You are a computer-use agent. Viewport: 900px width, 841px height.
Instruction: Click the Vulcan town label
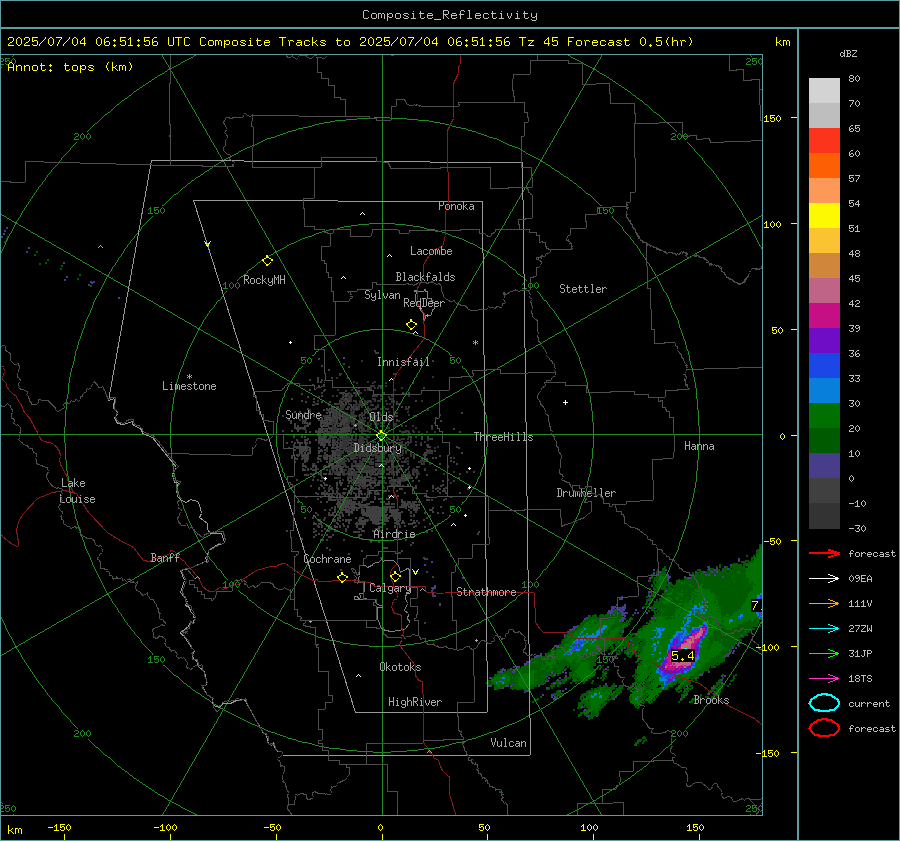(508, 743)
